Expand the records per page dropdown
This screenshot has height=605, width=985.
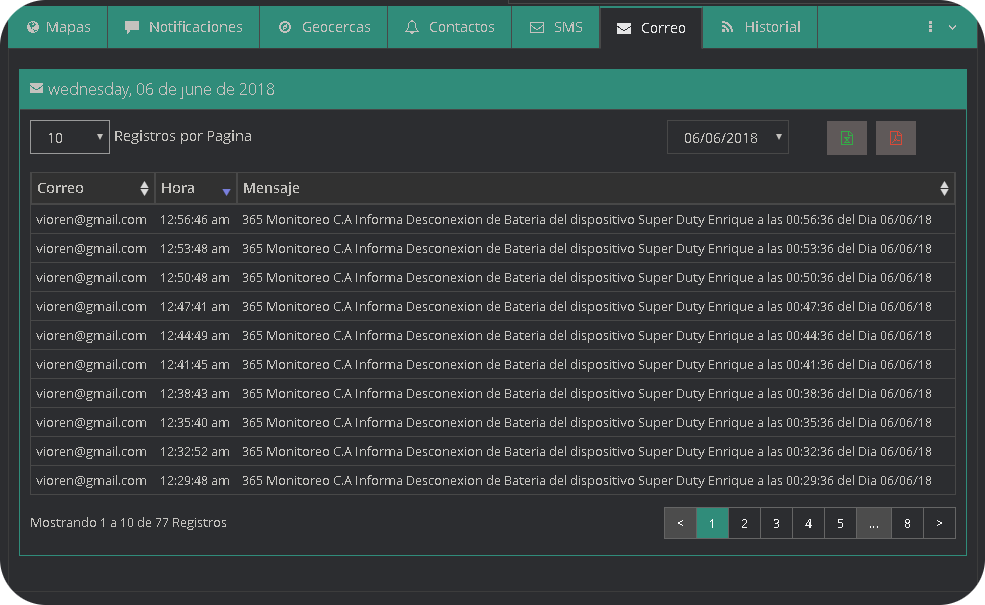pos(69,137)
